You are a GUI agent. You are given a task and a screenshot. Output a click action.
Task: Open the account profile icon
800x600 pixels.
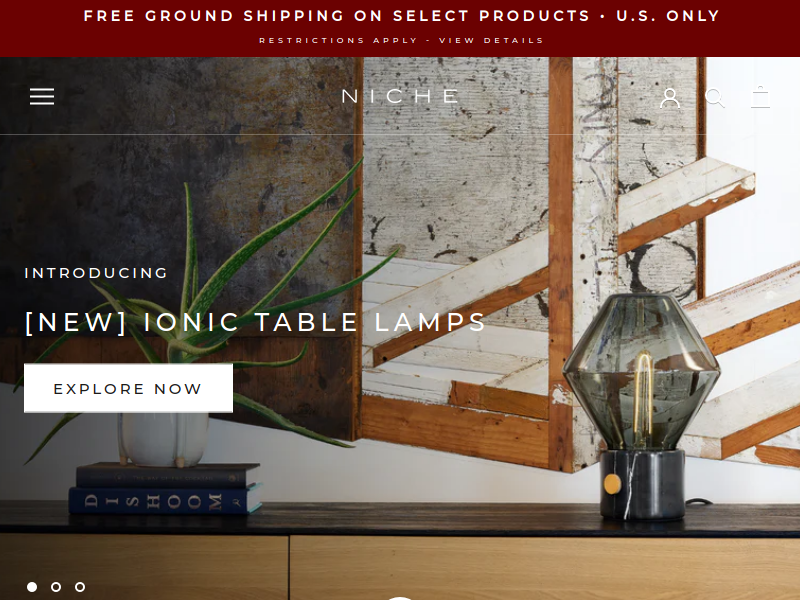click(x=670, y=97)
